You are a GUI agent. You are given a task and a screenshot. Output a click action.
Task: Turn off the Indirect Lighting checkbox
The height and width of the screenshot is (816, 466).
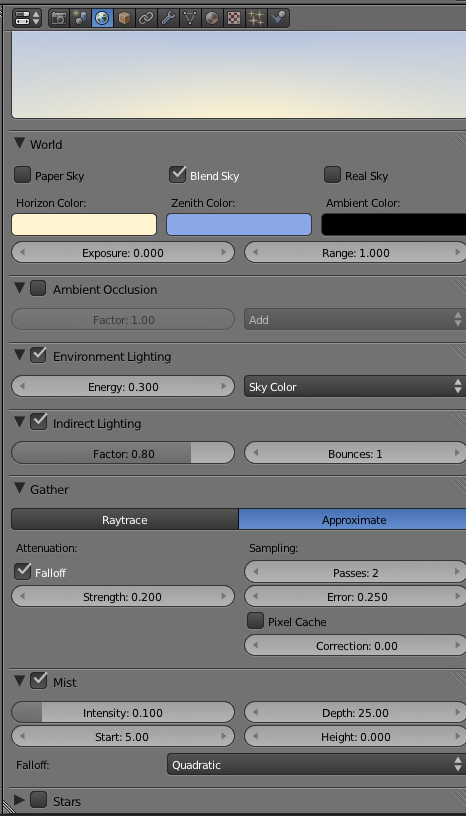(x=38, y=422)
